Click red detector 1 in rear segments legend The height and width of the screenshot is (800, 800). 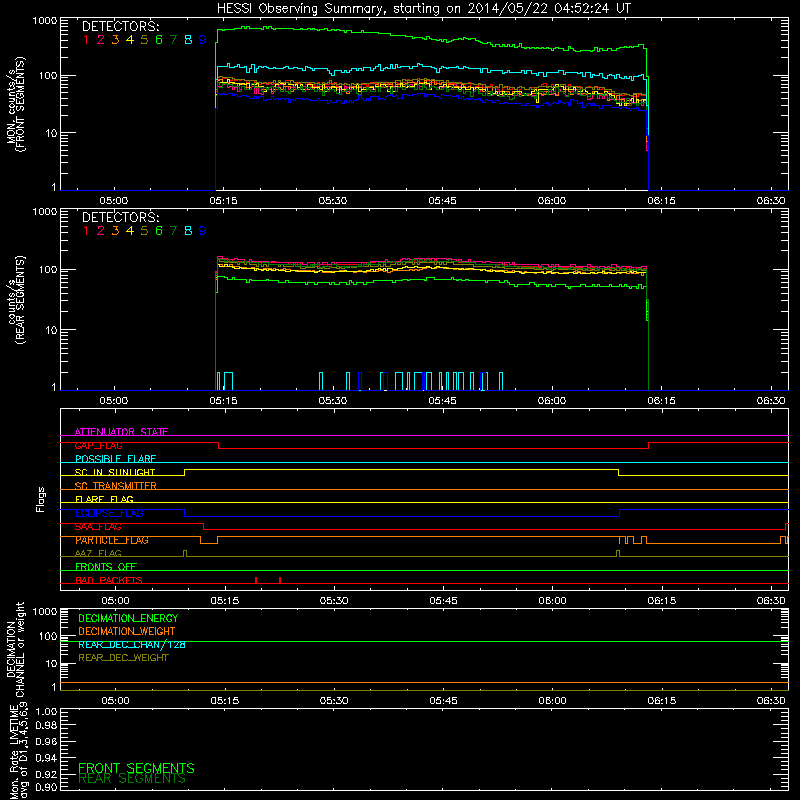86,231
